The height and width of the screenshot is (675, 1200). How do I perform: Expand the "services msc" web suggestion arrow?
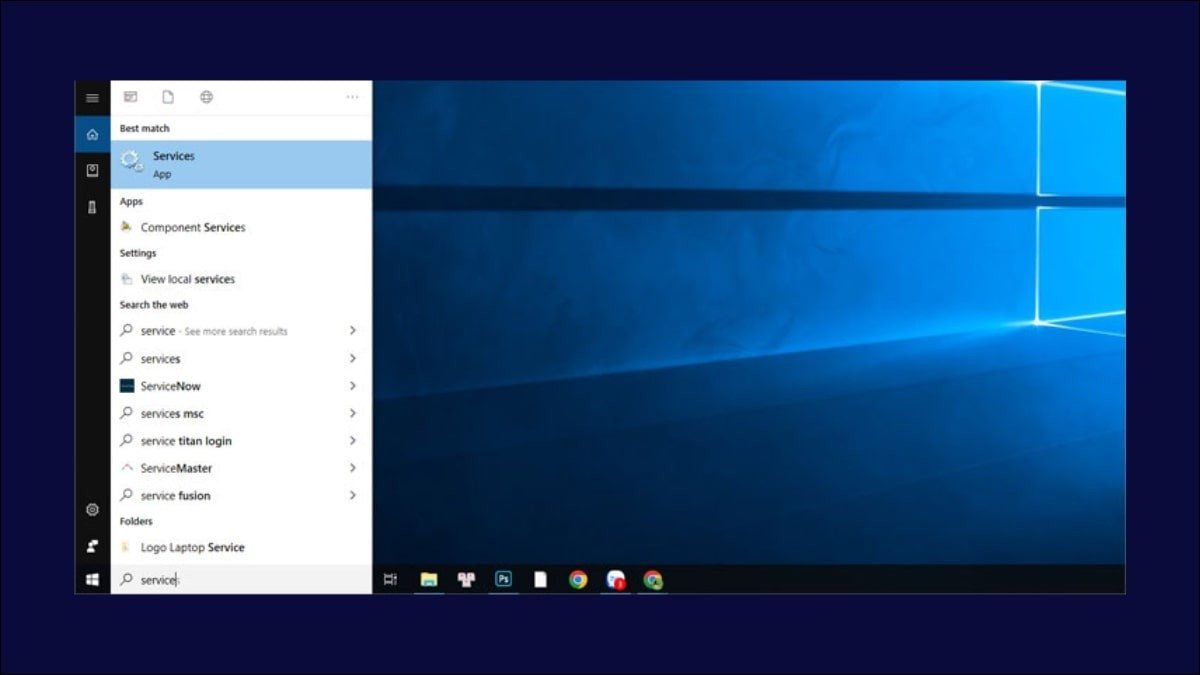(x=353, y=413)
